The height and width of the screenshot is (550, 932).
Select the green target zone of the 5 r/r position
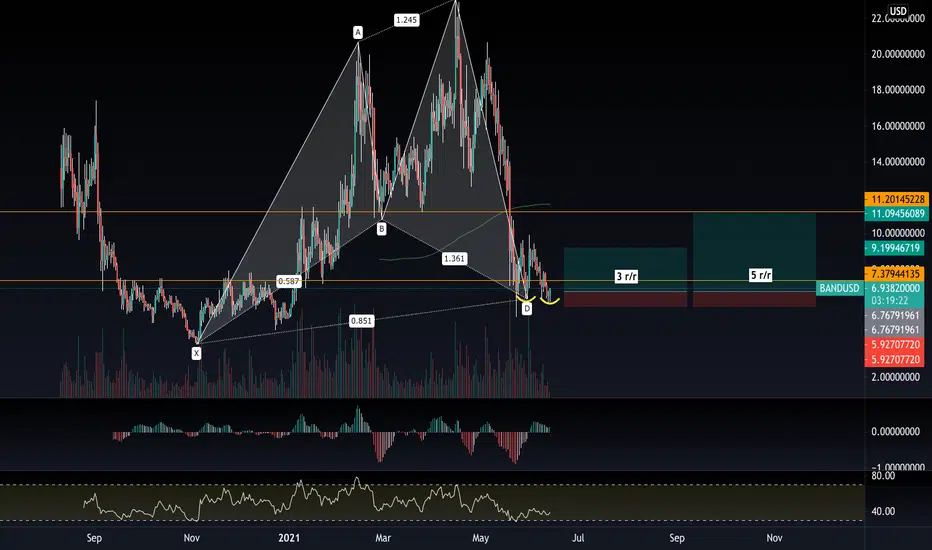(x=754, y=252)
